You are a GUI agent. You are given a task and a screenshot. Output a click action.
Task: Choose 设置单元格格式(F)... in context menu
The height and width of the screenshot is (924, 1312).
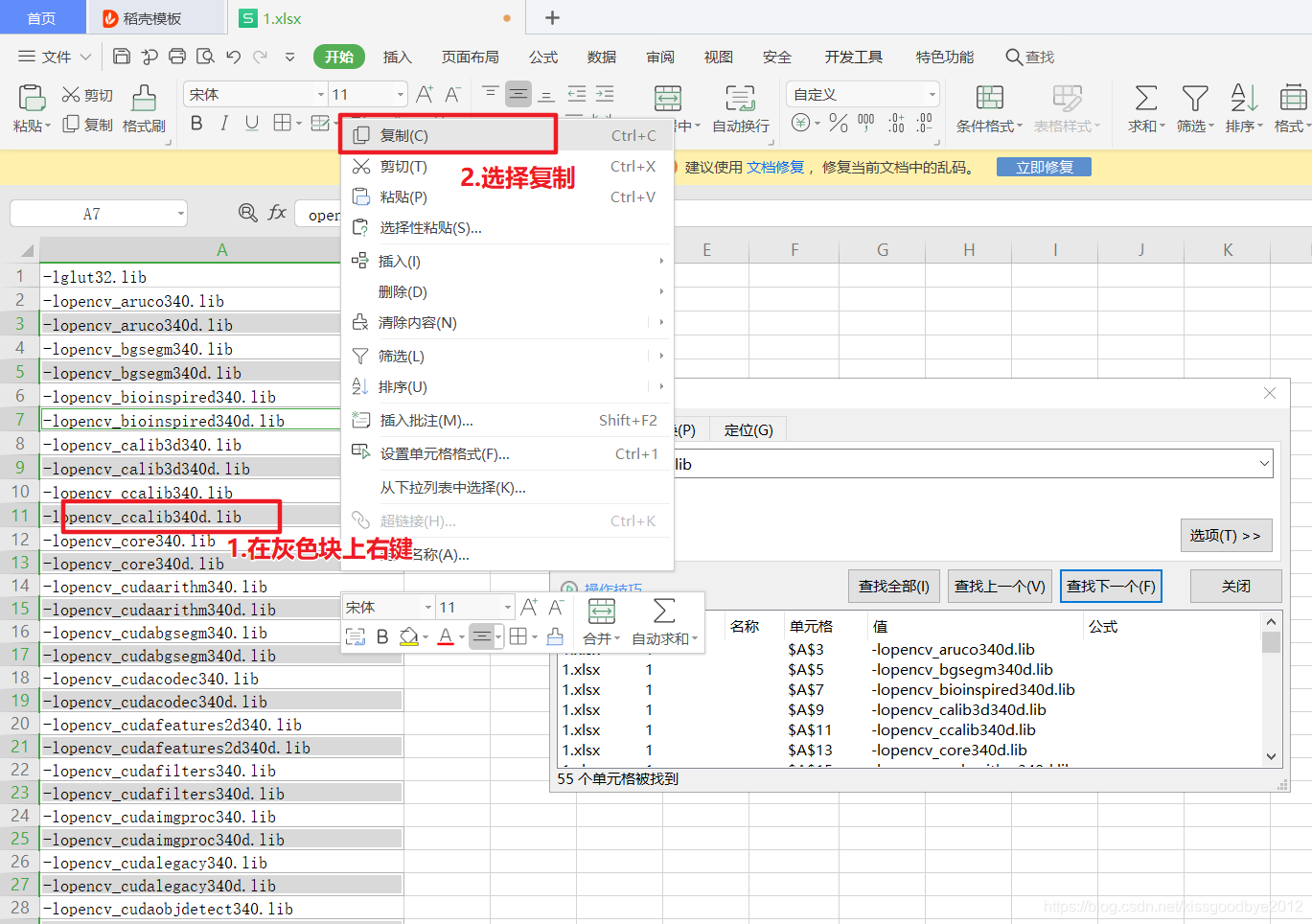[508, 453]
